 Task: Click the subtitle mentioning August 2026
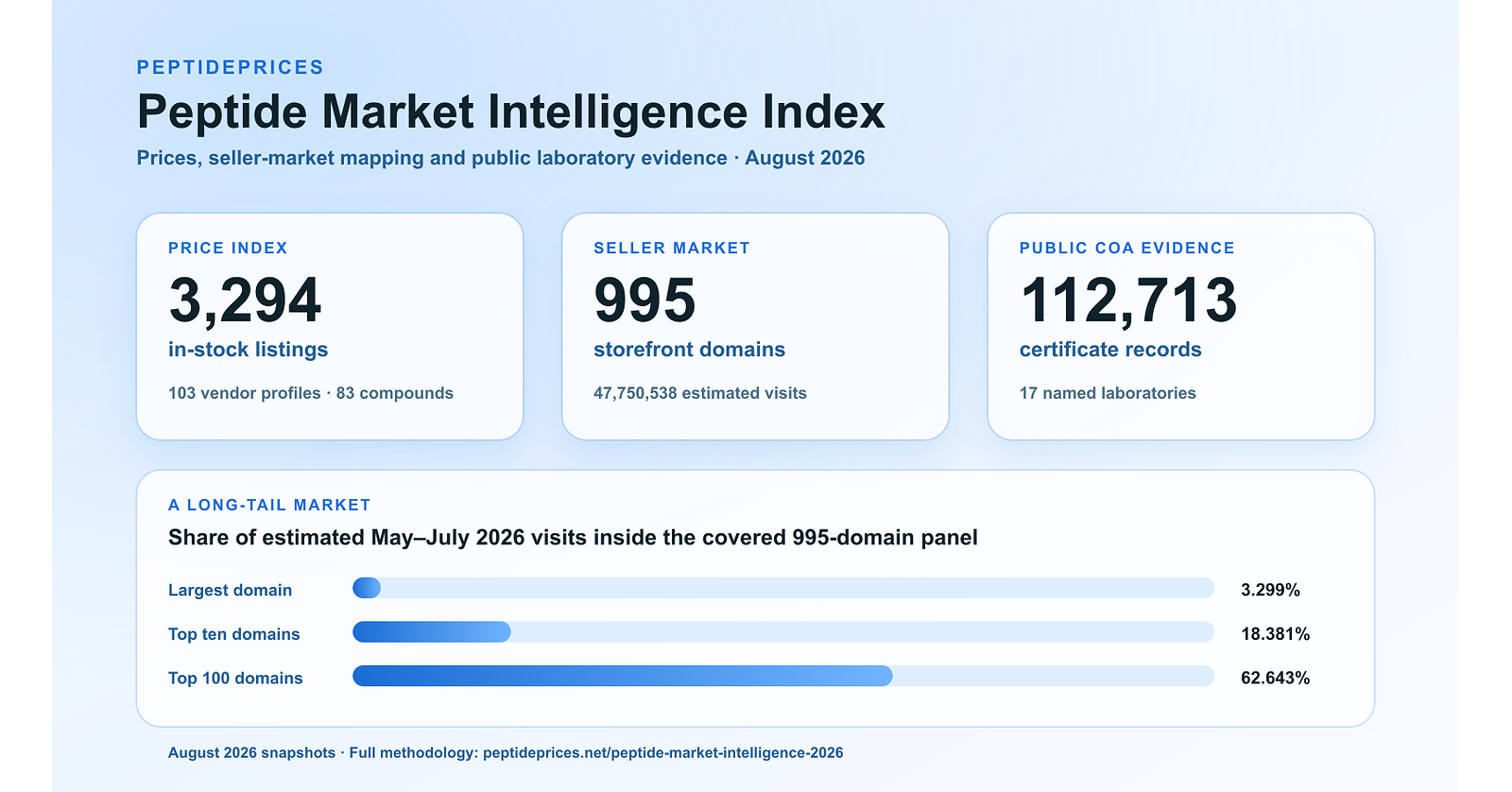501,158
